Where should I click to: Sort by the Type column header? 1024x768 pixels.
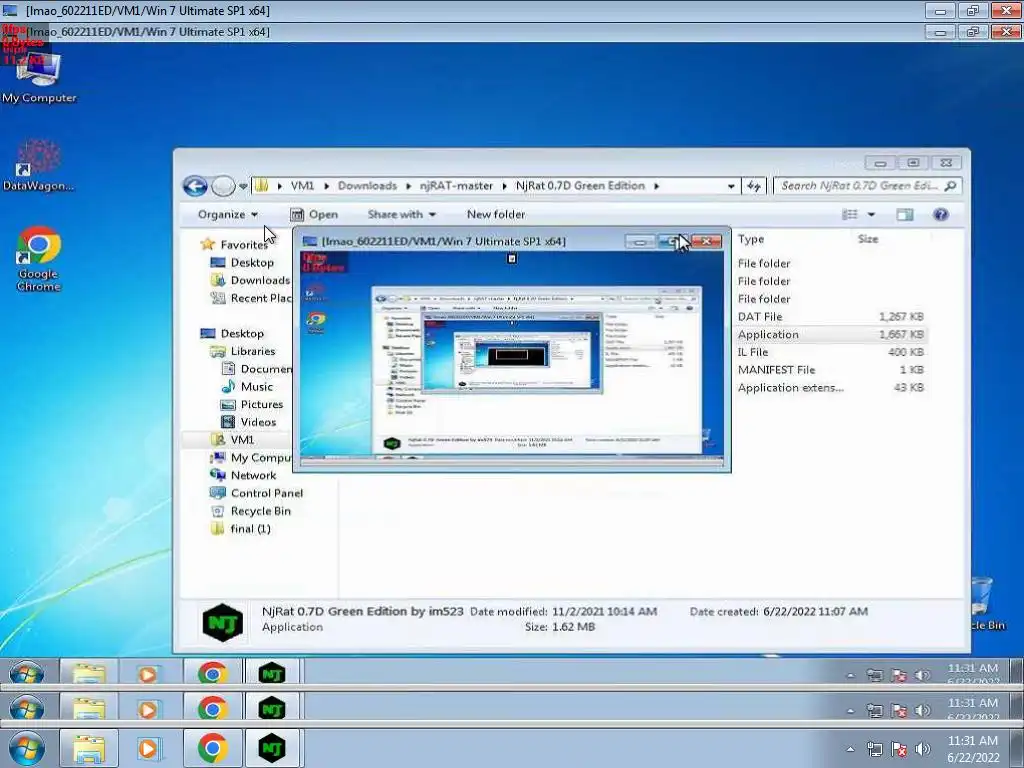point(751,240)
